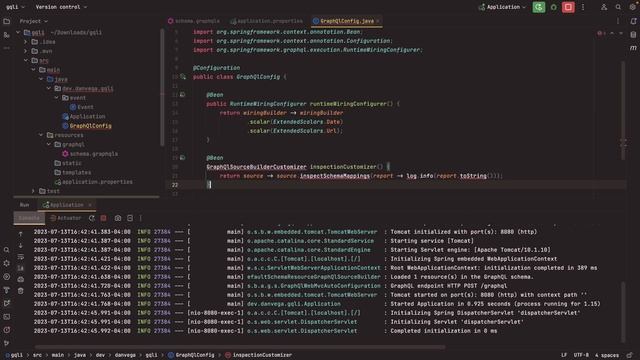Open Services tool window icon in left sidebar
The height and width of the screenshot is (360, 640).
coord(7,277)
